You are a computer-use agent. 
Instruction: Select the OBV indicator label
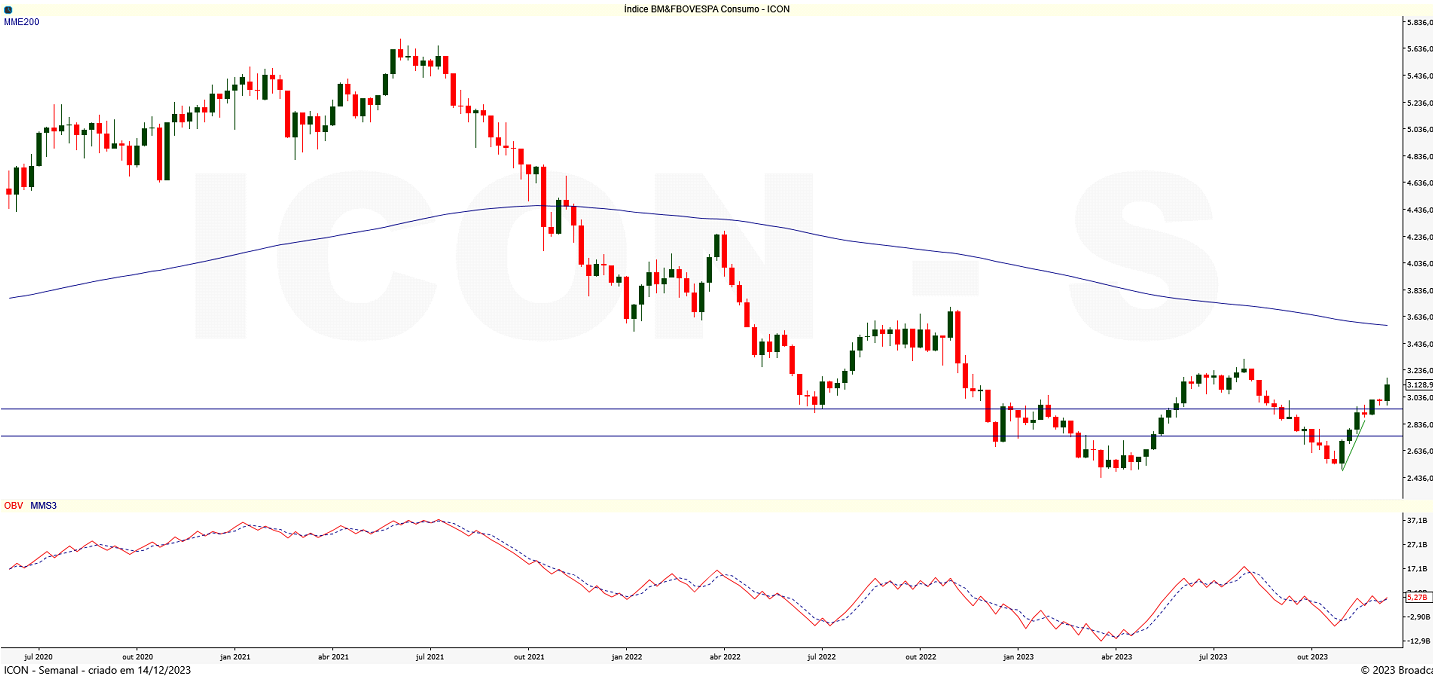(13, 506)
